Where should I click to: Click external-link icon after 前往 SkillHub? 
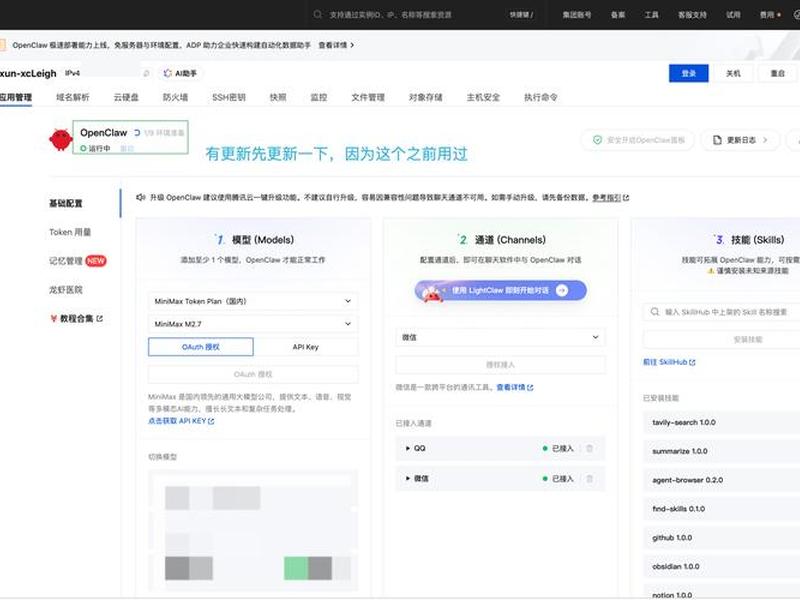coord(692,362)
